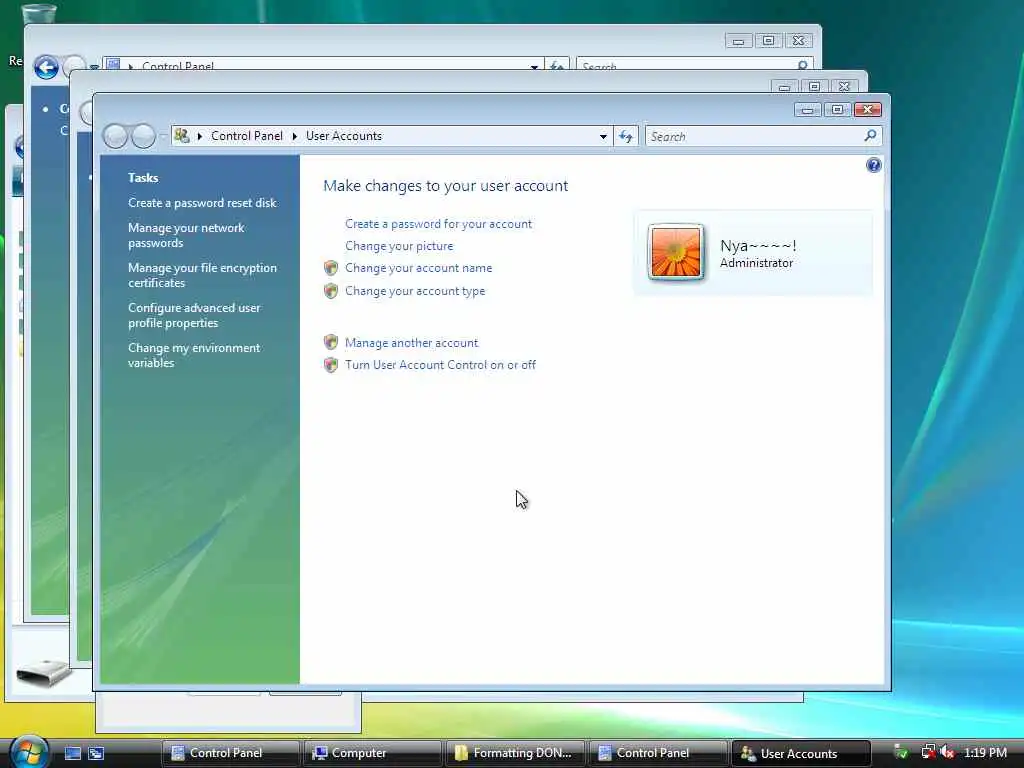1024x768 pixels.
Task: Open Manage your network passwords task
Action: (186, 235)
